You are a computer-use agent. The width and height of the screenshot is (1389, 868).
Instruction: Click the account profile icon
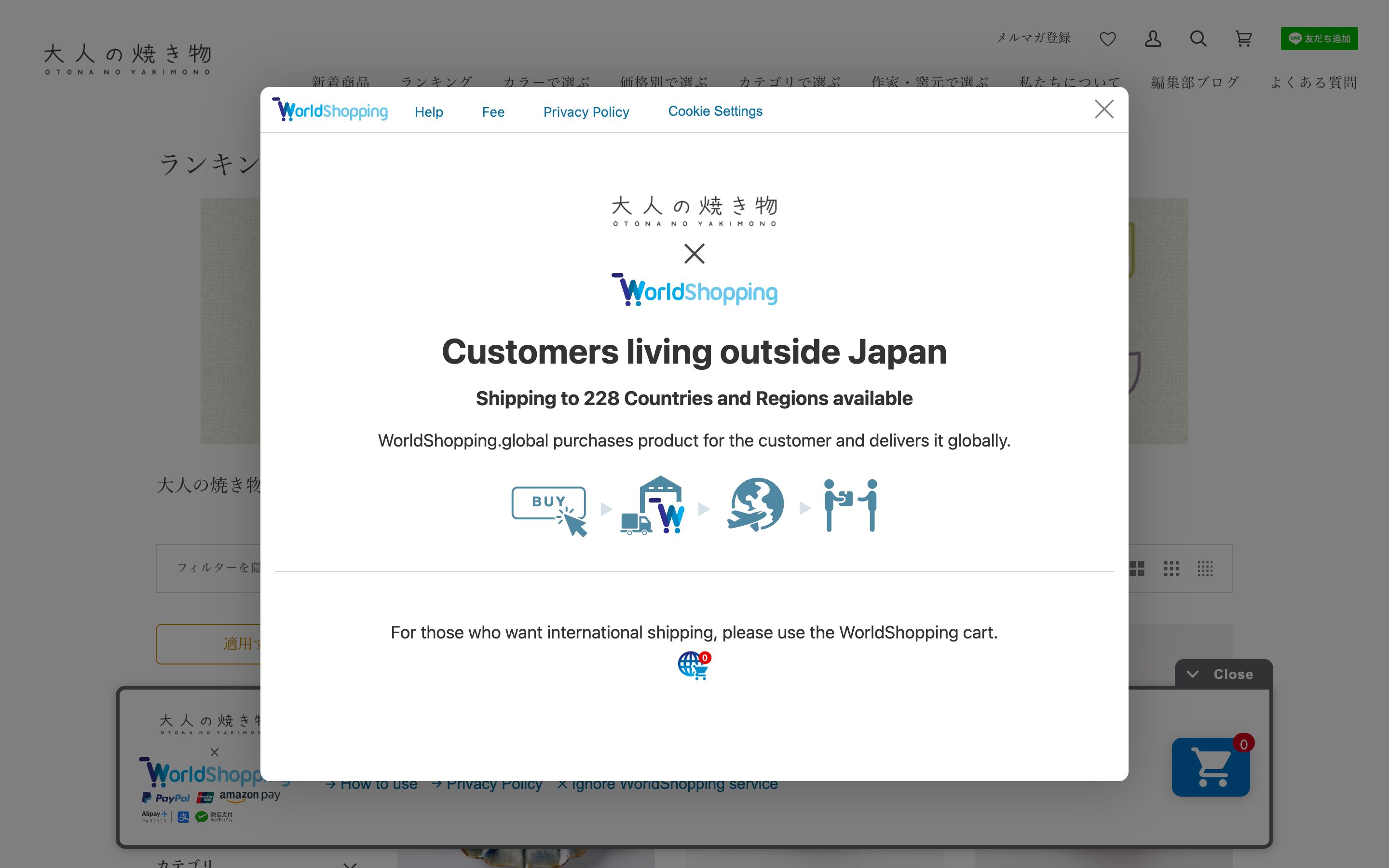[x=1153, y=39]
